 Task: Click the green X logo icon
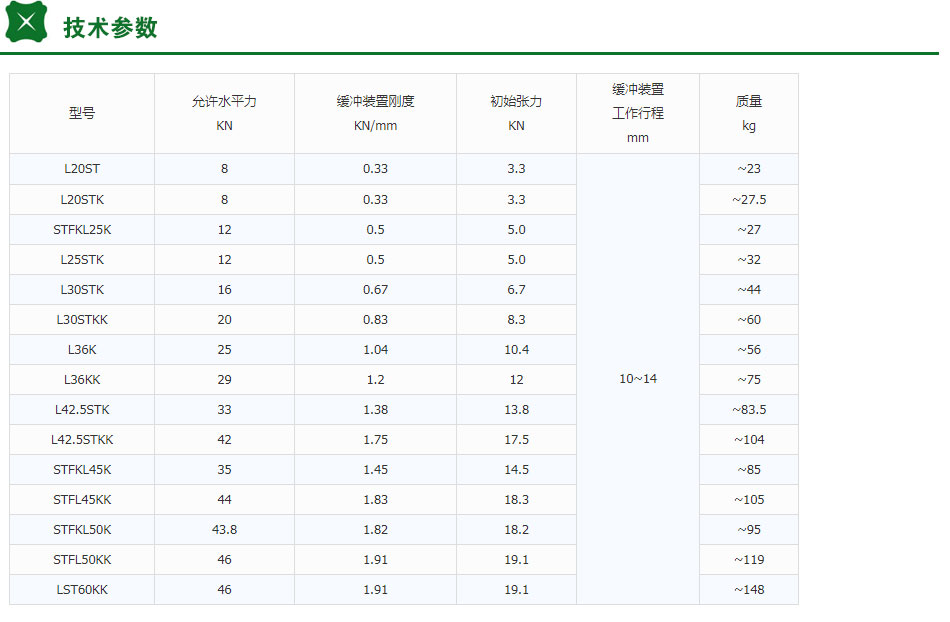(26, 22)
